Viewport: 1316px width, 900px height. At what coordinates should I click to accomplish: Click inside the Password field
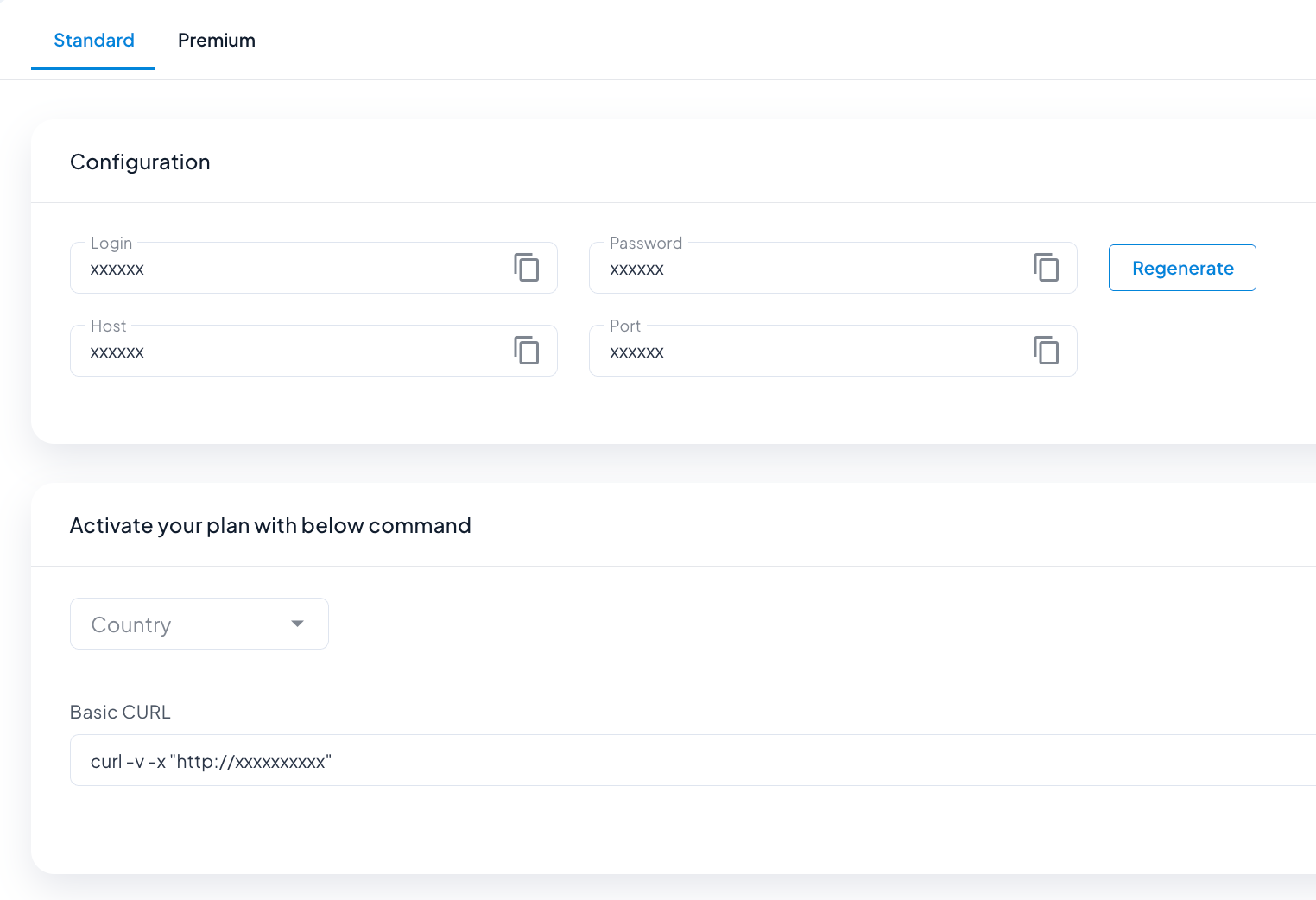click(803, 269)
